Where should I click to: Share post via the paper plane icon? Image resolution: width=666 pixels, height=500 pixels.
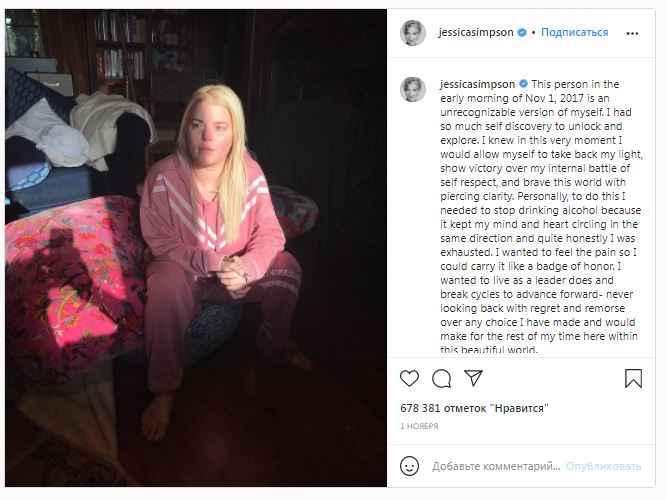coord(473,378)
